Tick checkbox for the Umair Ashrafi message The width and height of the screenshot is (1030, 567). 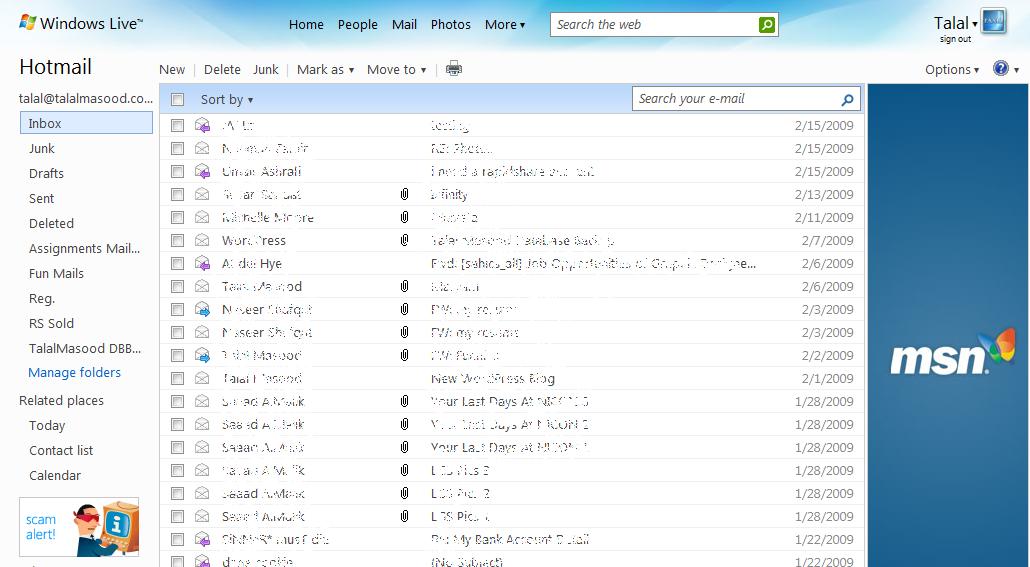(x=177, y=171)
